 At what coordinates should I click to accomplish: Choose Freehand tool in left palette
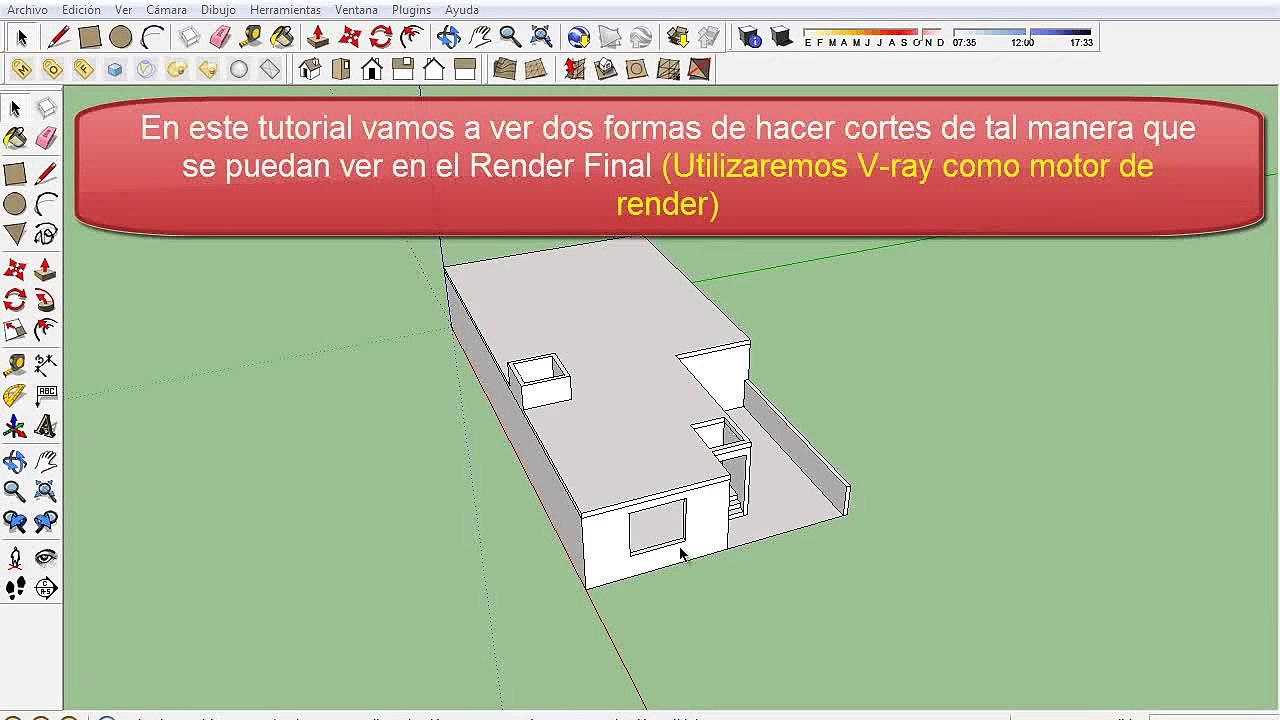click(x=46, y=234)
